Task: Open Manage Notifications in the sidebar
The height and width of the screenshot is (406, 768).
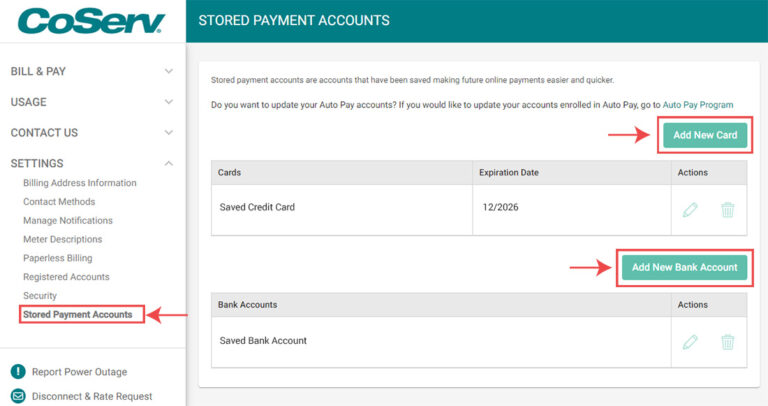Action: click(68, 220)
